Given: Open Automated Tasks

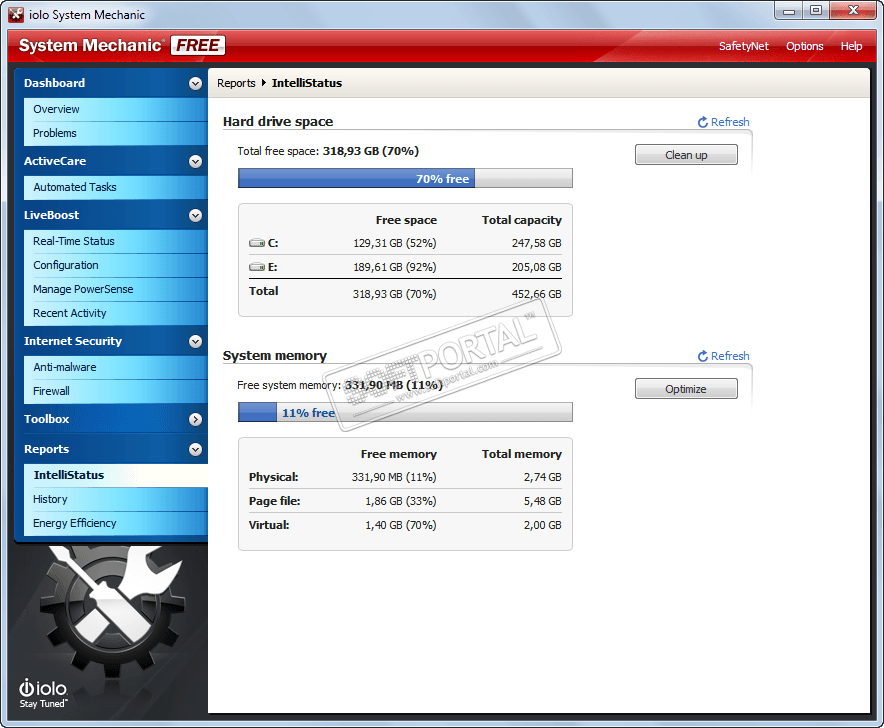Looking at the screenshot, I should (x=116, y=187).
